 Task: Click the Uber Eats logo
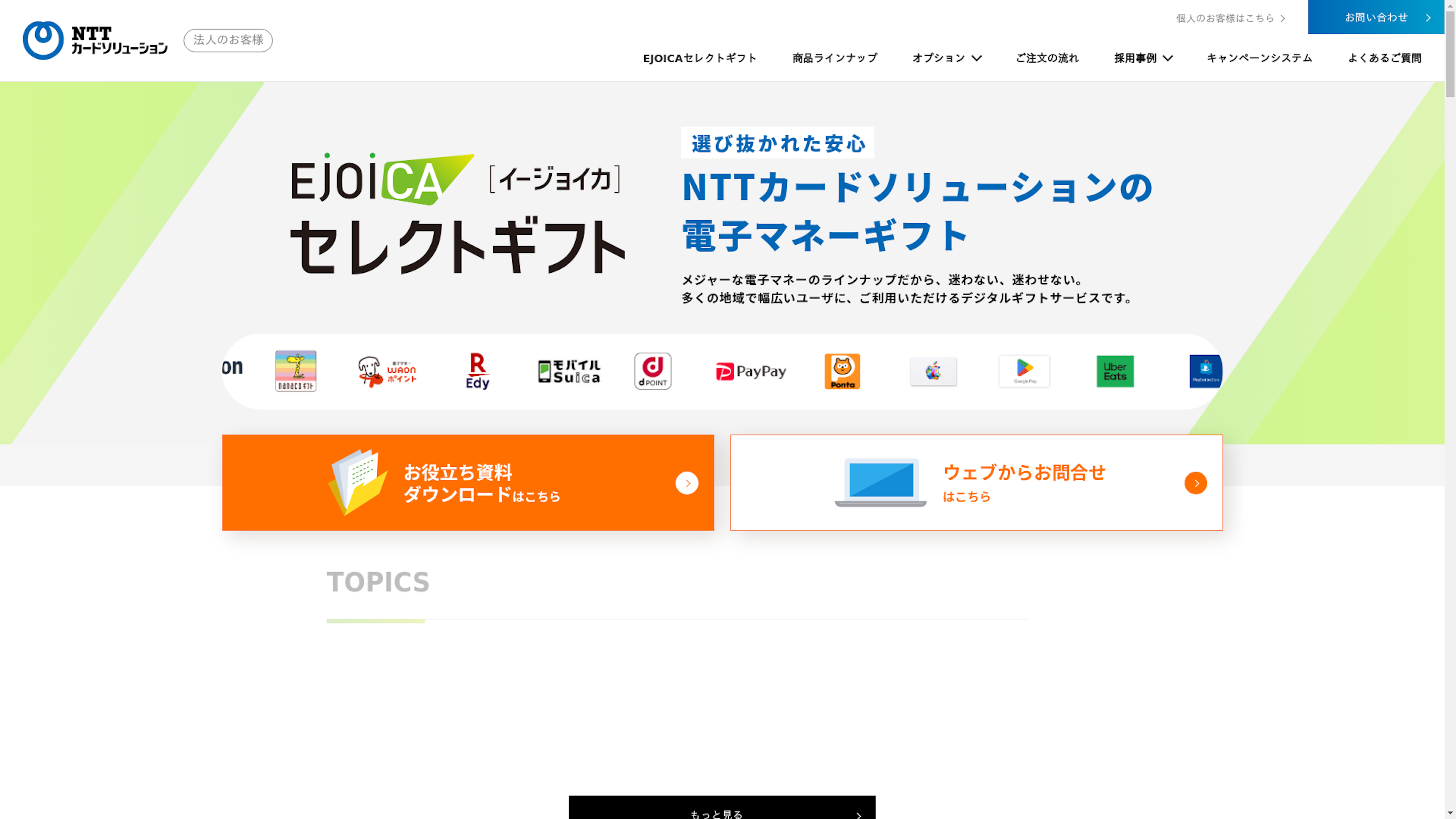1115,371
